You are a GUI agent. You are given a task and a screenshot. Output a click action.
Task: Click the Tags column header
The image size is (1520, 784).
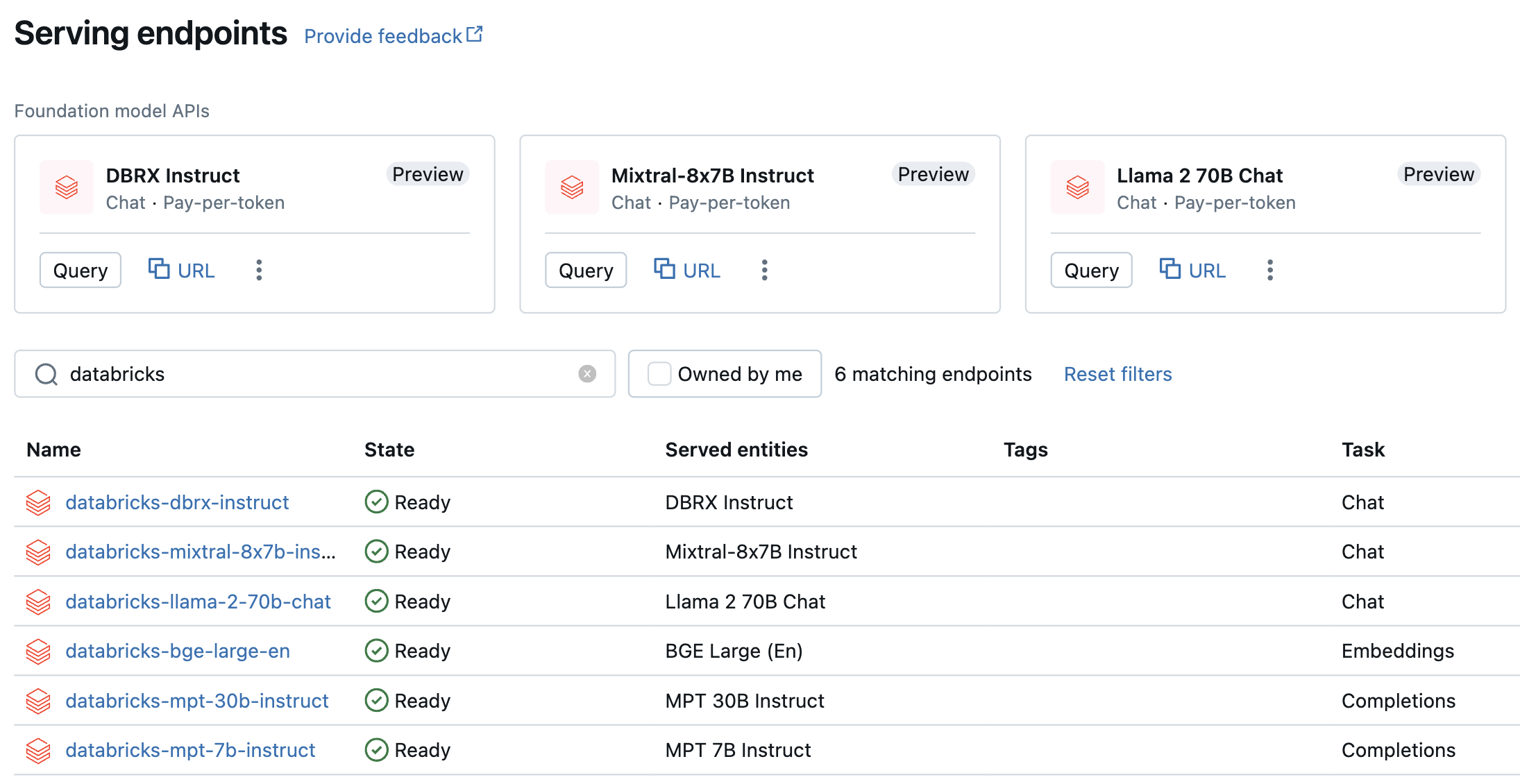coord(1026,450)
